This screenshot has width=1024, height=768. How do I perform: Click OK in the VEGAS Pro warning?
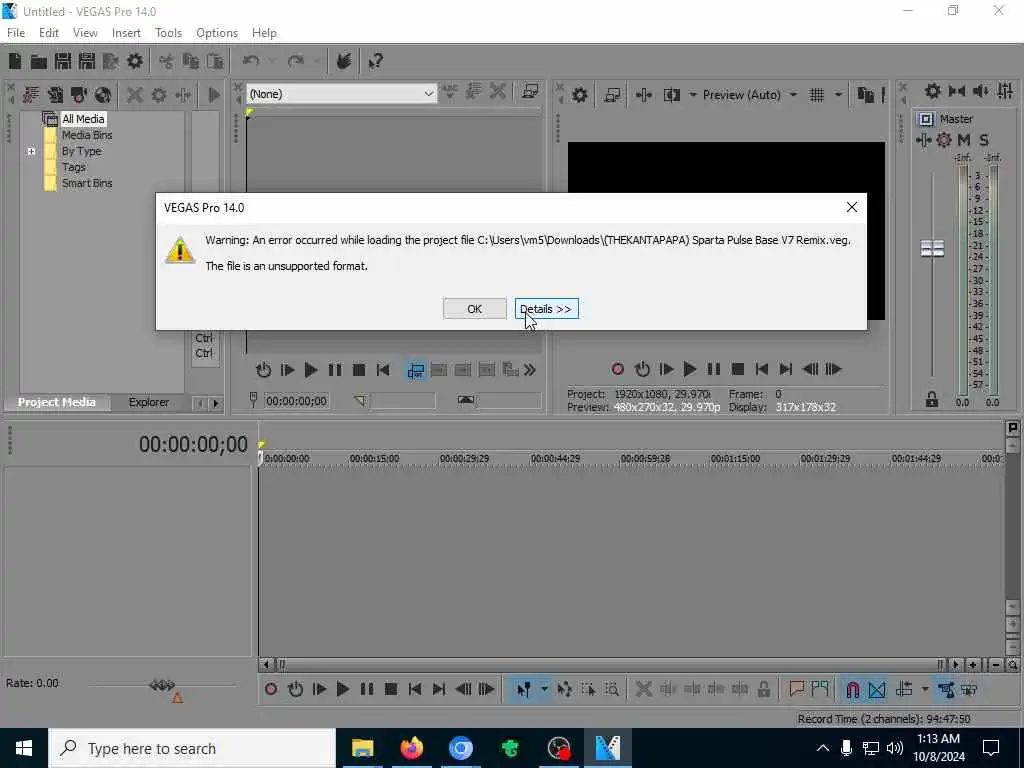(x=475, y=309)
